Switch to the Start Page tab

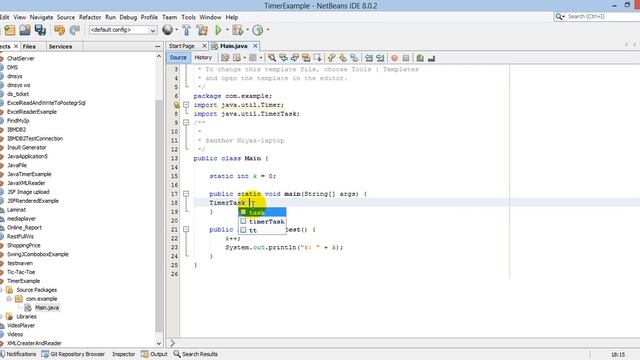[x=182, y=46]
